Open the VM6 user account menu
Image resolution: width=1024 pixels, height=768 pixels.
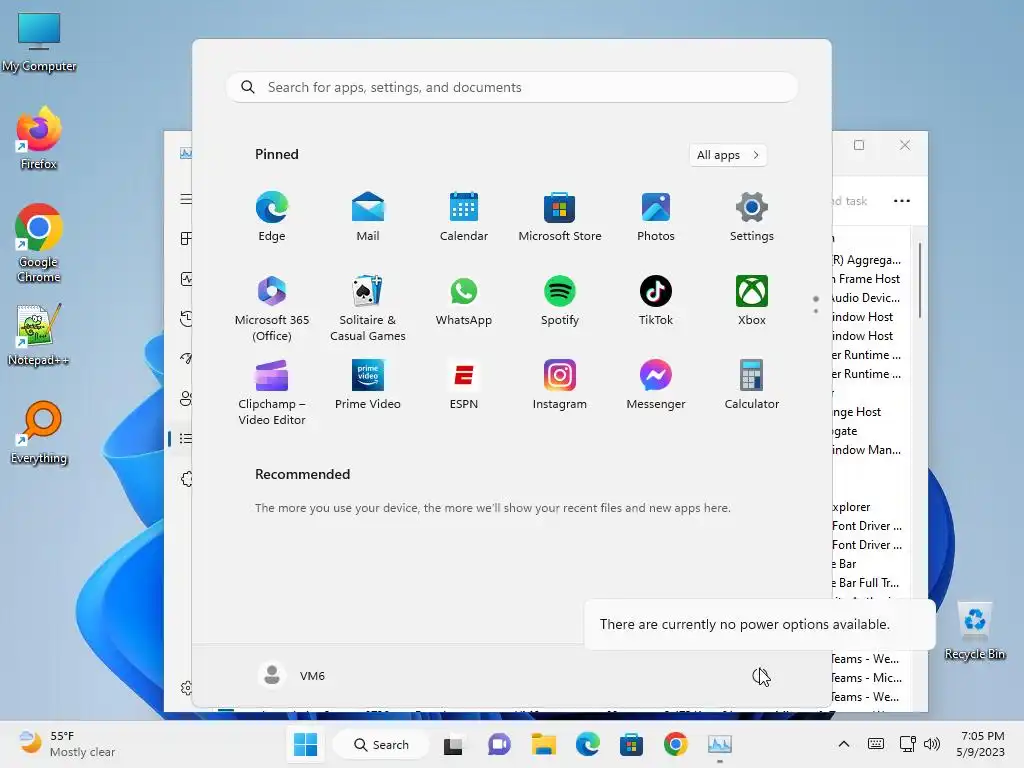point(292,675)
